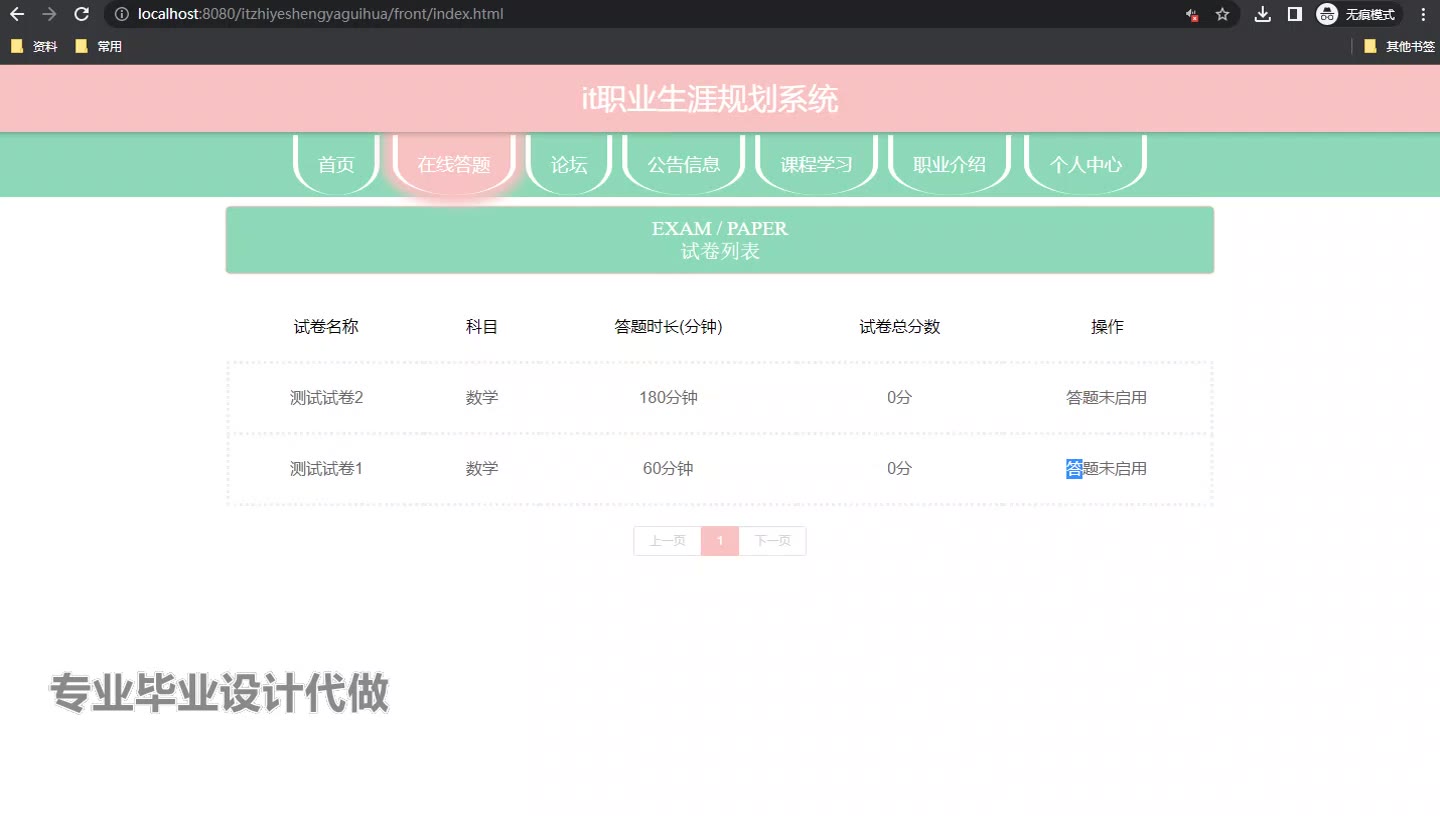Click 答题未启用 for 测试试卷2
This screenshot has width=1440, height=816.
tap(1106, 398)
